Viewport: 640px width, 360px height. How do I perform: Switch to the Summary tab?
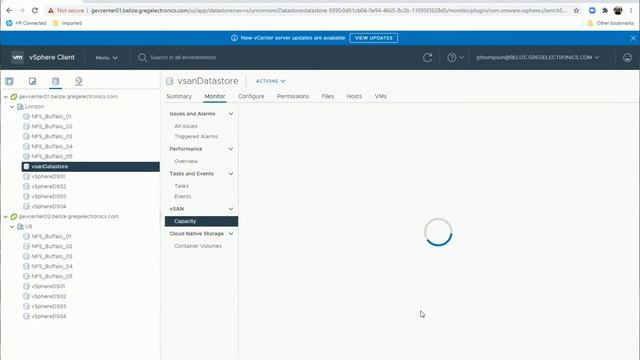[179, 96]
